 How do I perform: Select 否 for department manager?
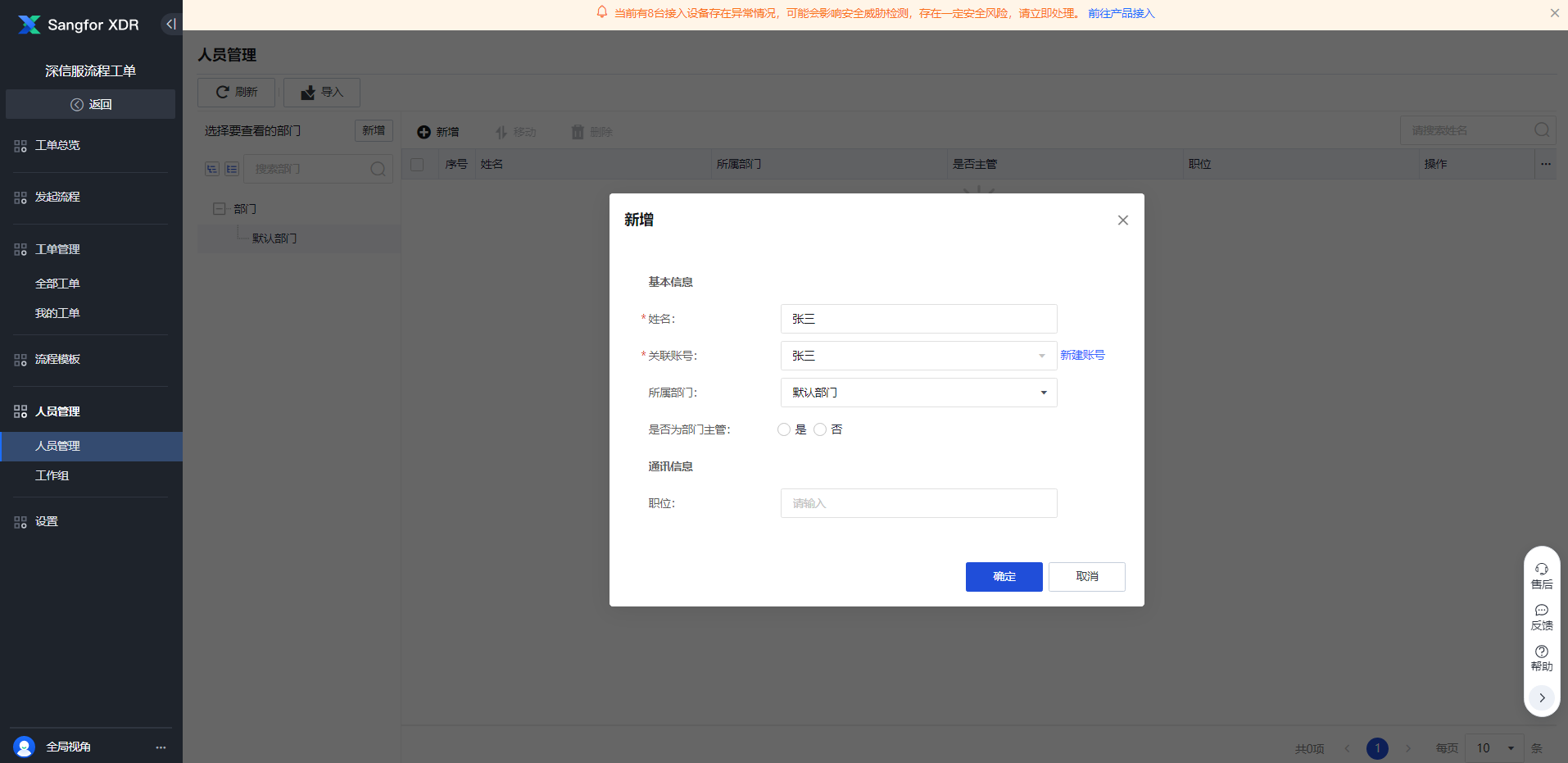click(820, 429)
